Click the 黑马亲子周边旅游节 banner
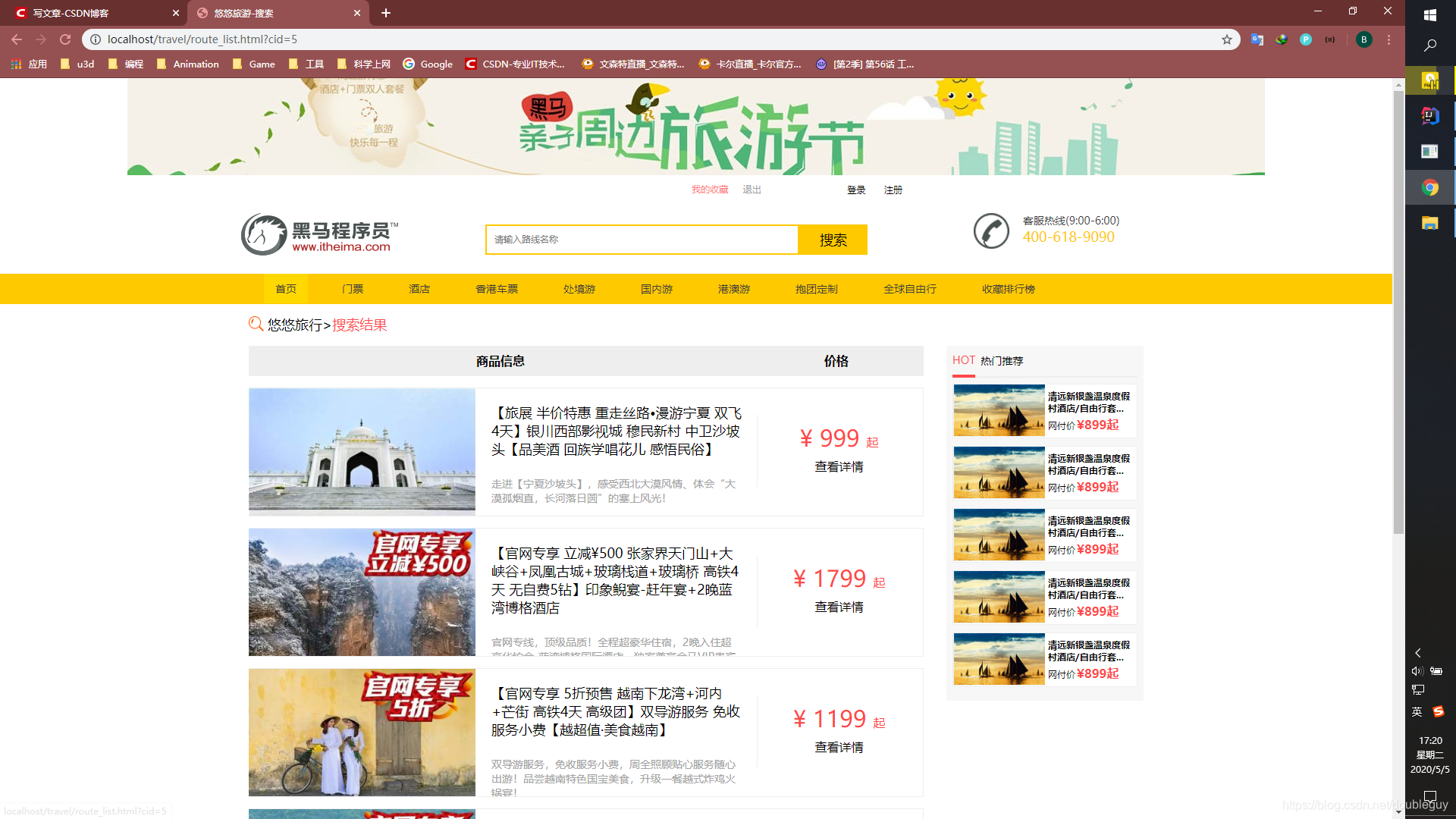 pyautogui.click(x=695, y=127)
